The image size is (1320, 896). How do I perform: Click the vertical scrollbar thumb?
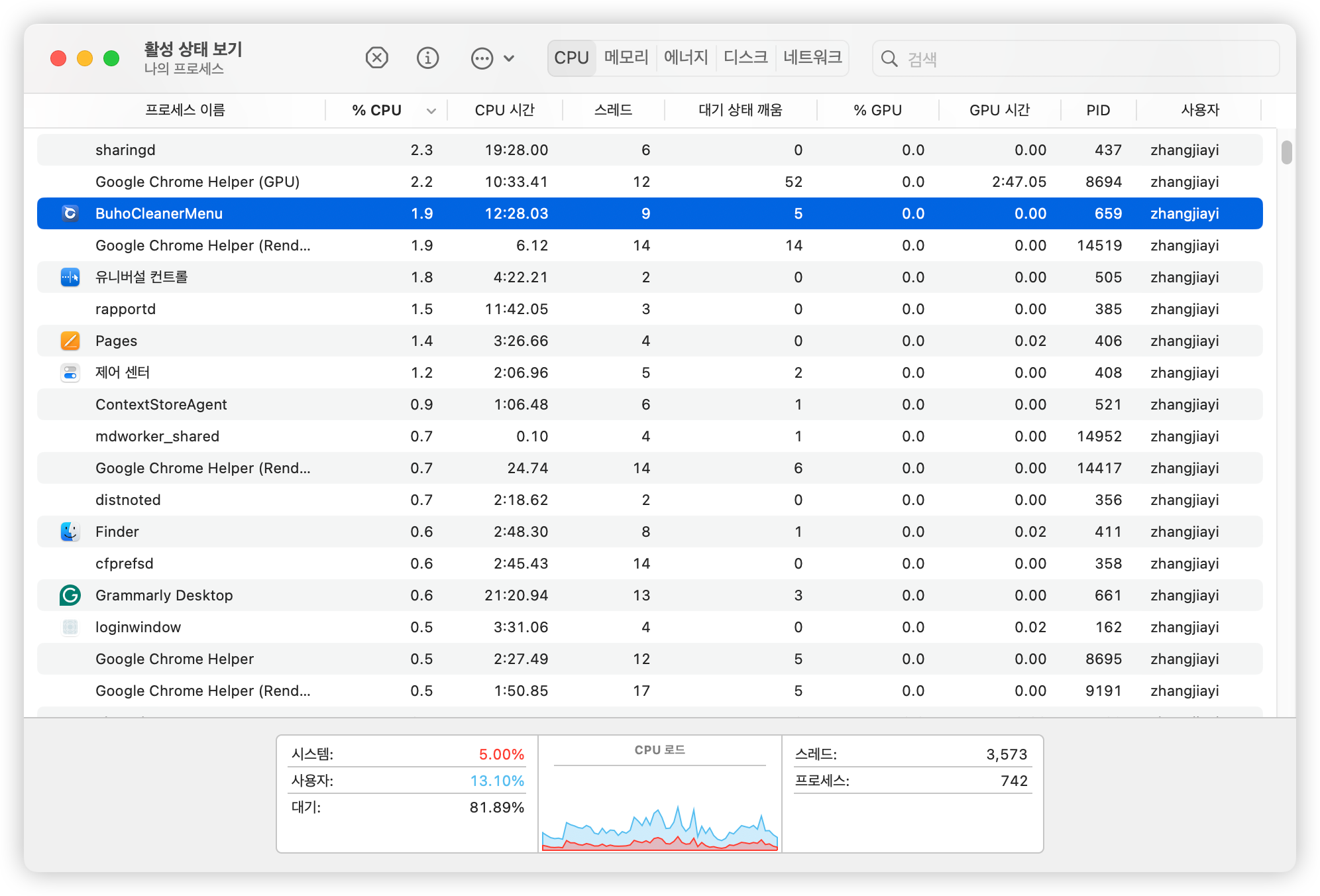[1286, 152]
